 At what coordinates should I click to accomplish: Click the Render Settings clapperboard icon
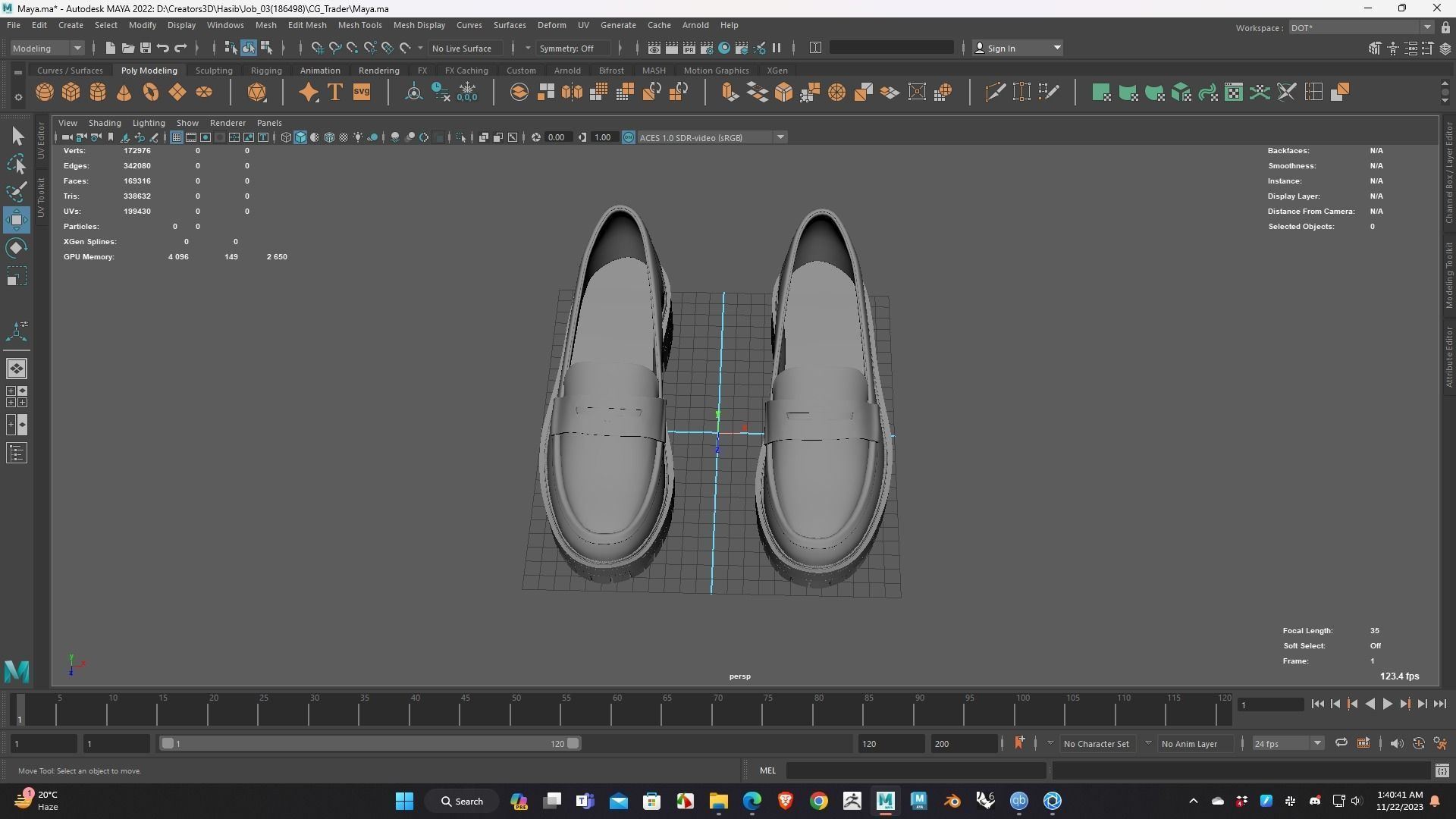[707, 48]
